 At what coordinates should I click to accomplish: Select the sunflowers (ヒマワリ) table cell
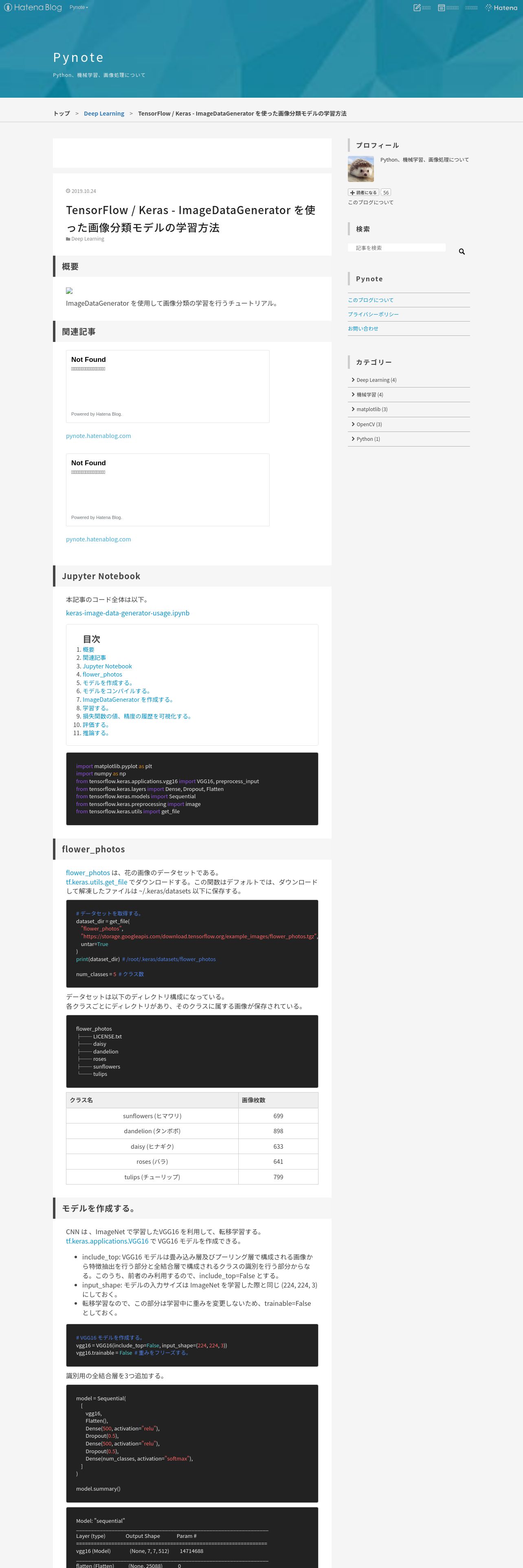(x=152, y=1116)
